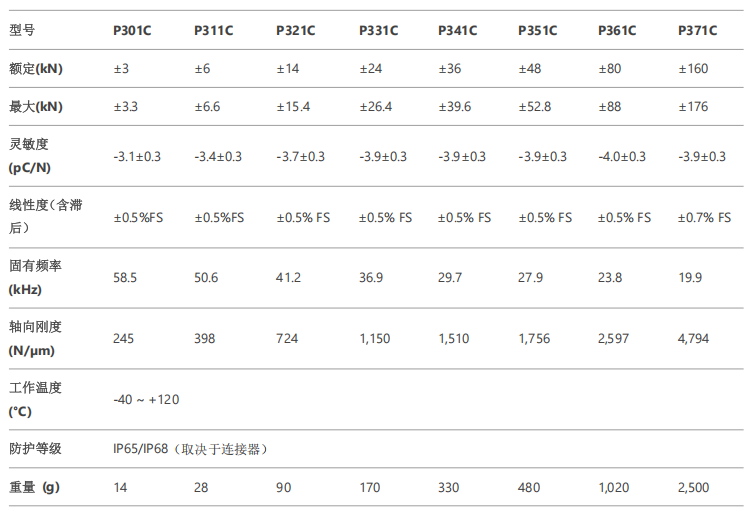Select the P371C model header
The image size is (753, 518).
click(697, 30)
